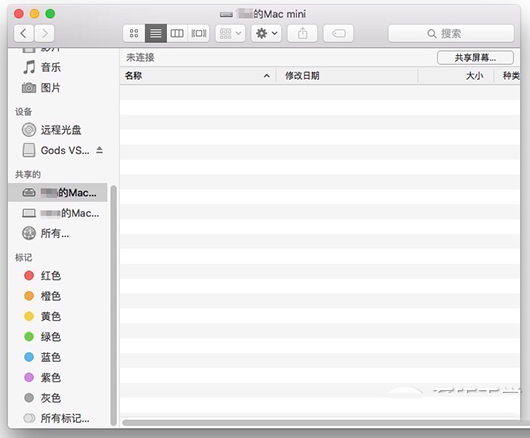
Task: Switch to column view
Action: pyautogui.click(x=177, y=33)
